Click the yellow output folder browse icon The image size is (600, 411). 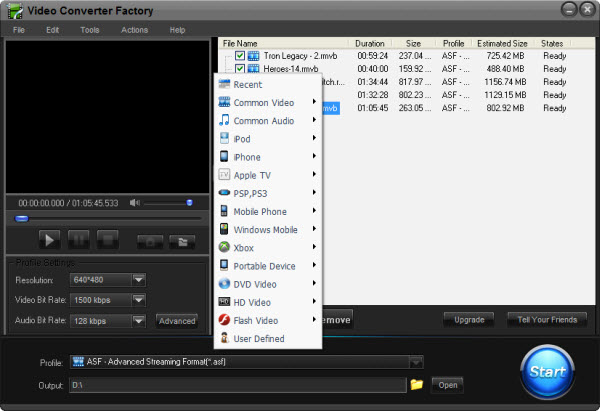pos(417,384)
